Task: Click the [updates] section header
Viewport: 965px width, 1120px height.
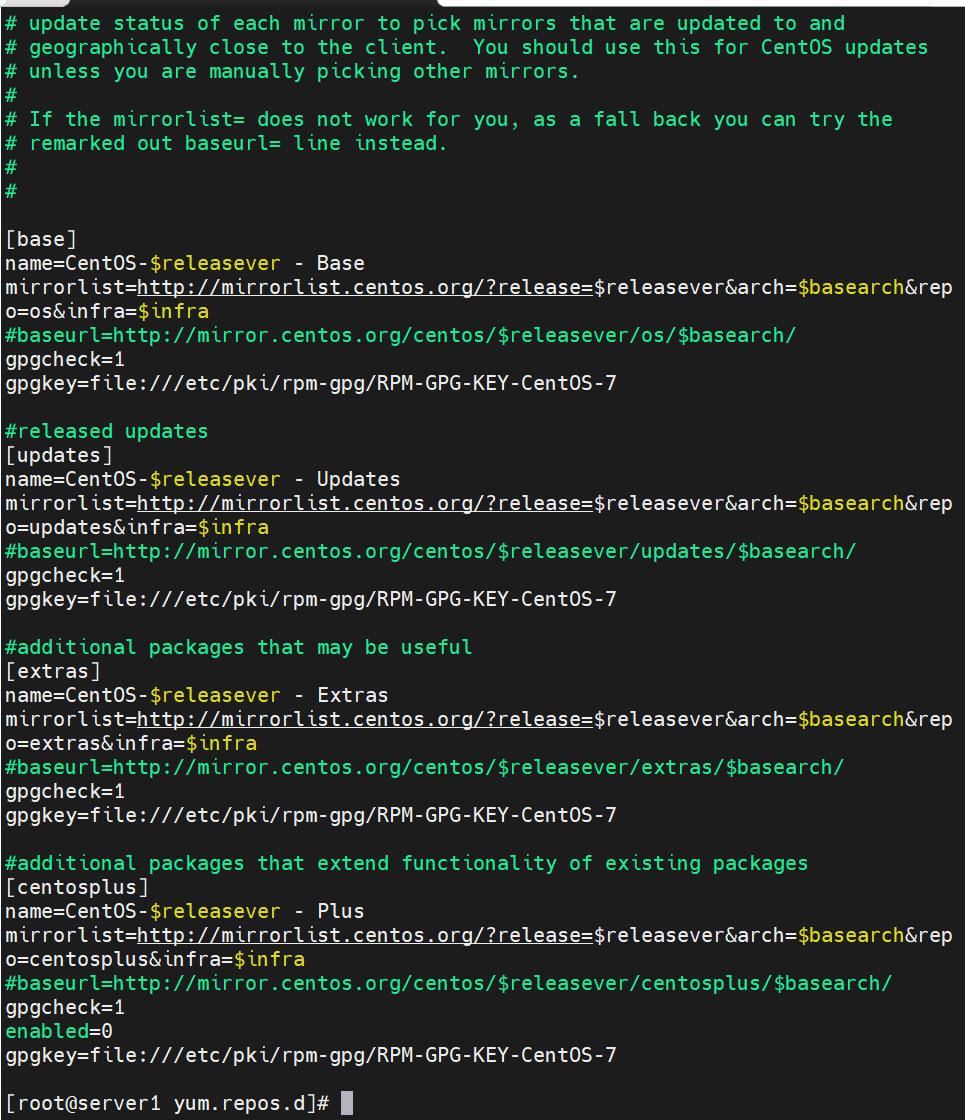Action: click(x=59, y=455)
